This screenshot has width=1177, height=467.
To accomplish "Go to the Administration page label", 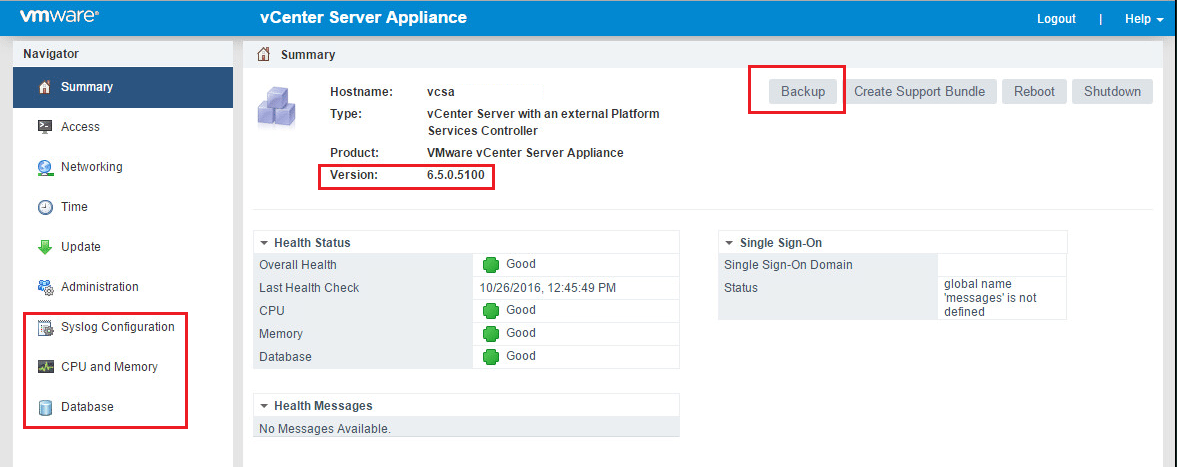I will [99, 287].
